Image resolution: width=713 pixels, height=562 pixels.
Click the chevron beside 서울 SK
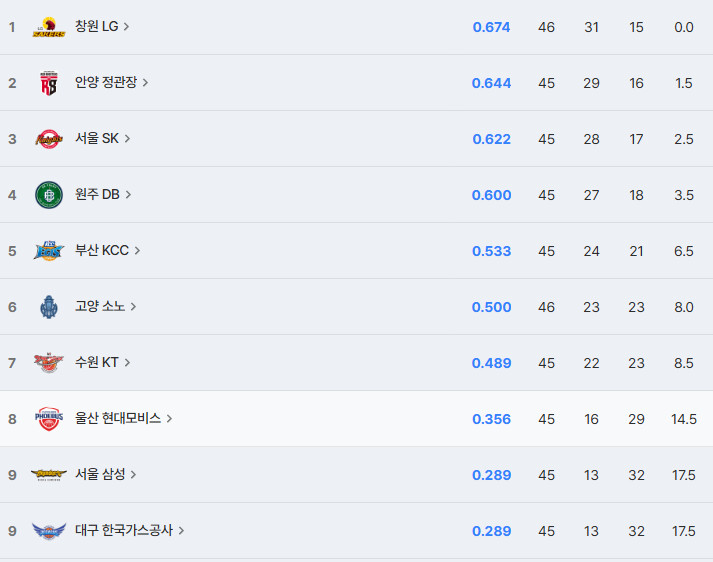127,139
